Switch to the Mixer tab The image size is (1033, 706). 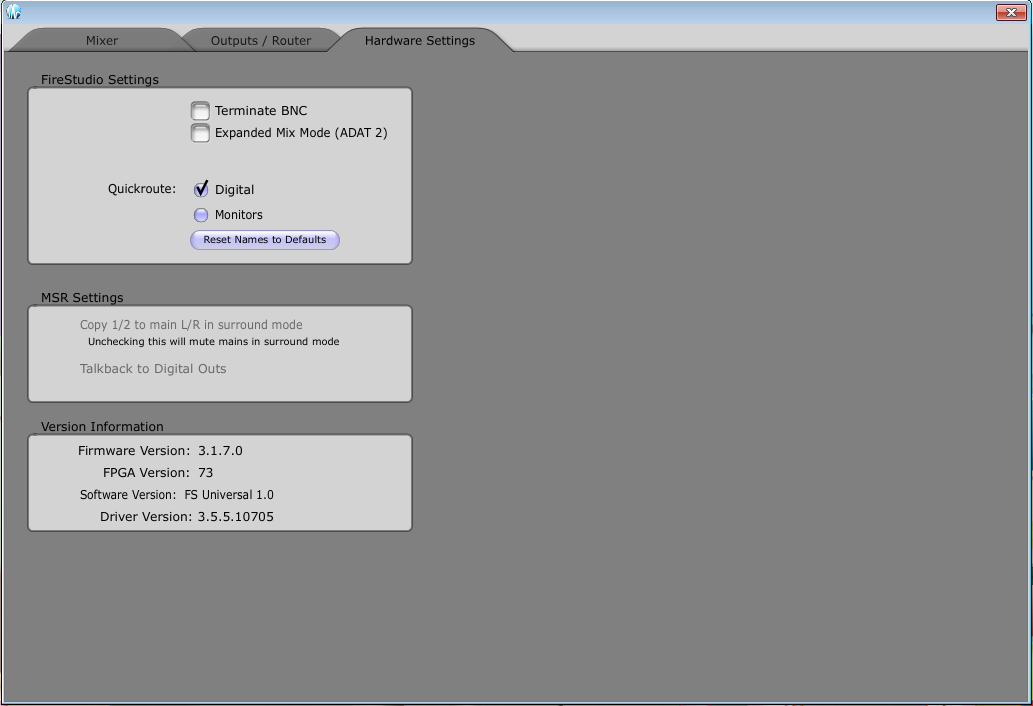point(101,40)
